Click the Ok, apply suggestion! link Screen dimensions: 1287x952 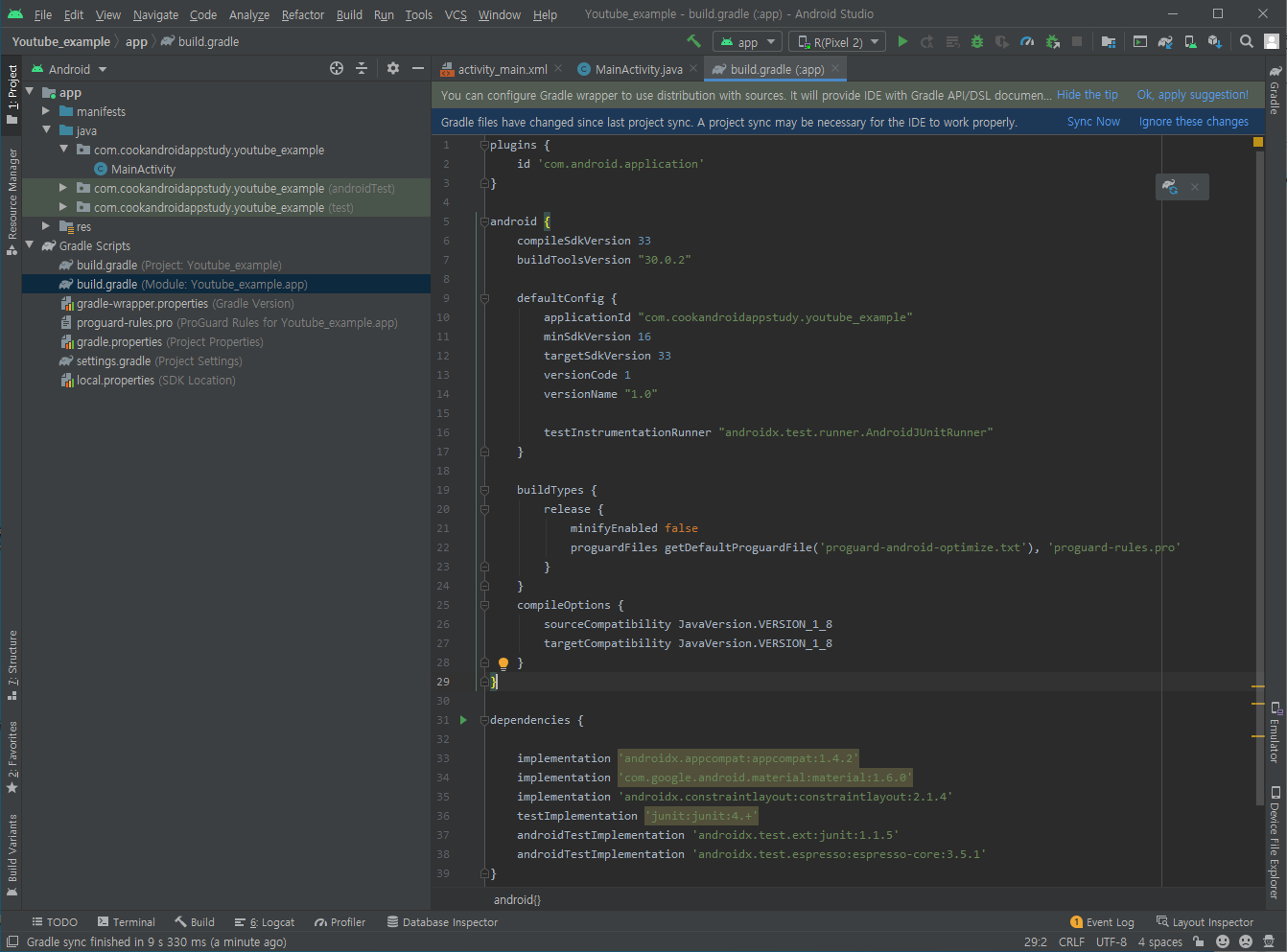point(1193,95)
